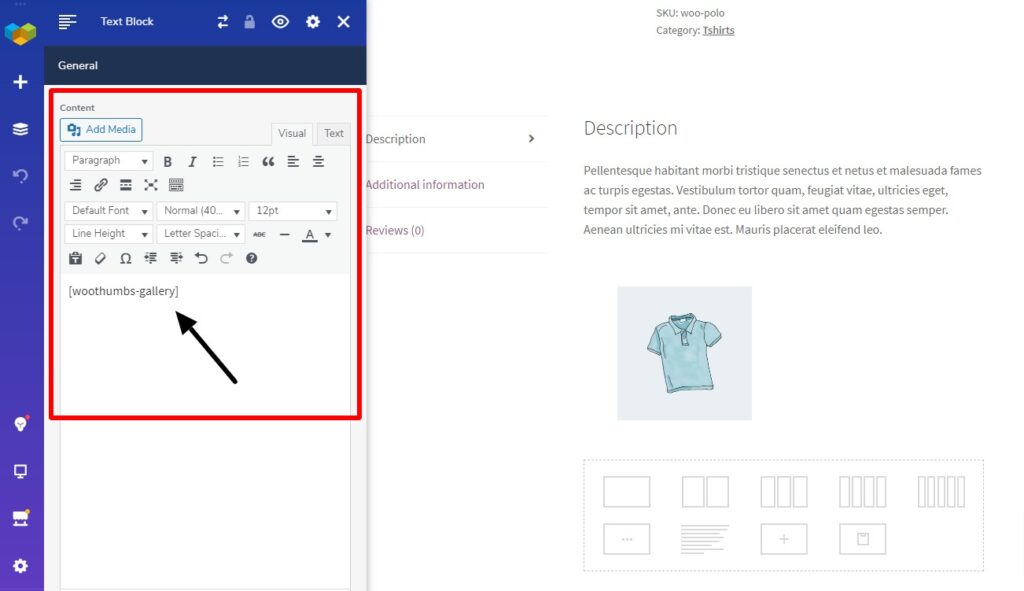Screen dimensions: 1024x591
Task: Open the Default Font dropdown
Action: 109,211
